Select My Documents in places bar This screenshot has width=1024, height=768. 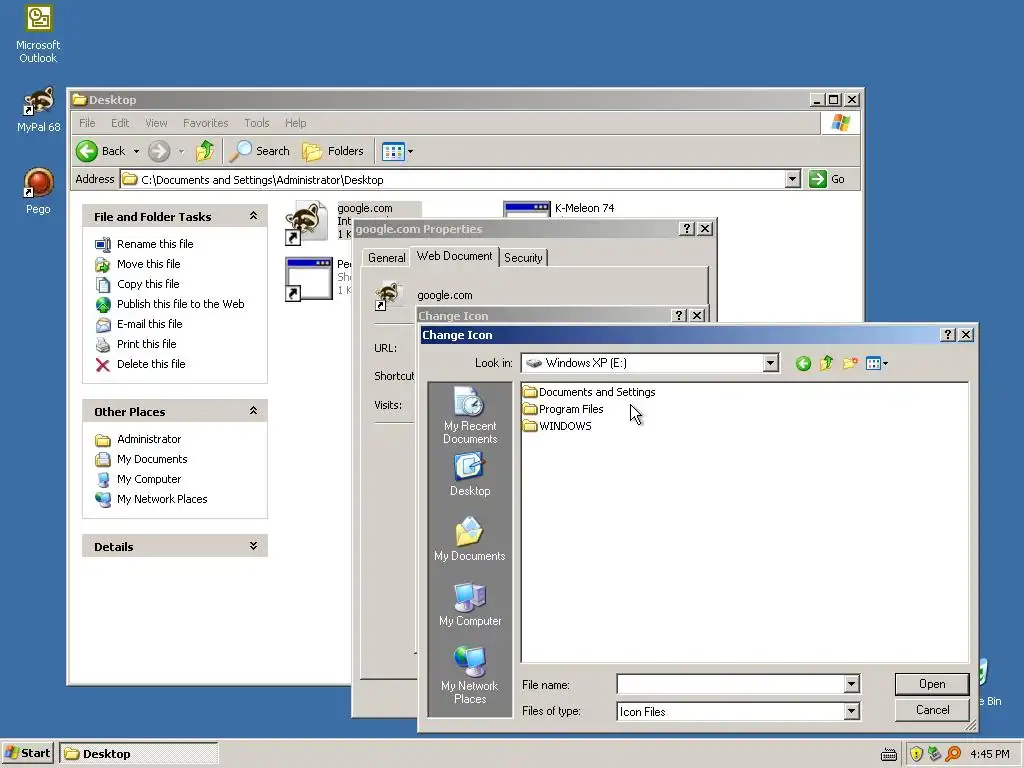[x=470, y=539]
